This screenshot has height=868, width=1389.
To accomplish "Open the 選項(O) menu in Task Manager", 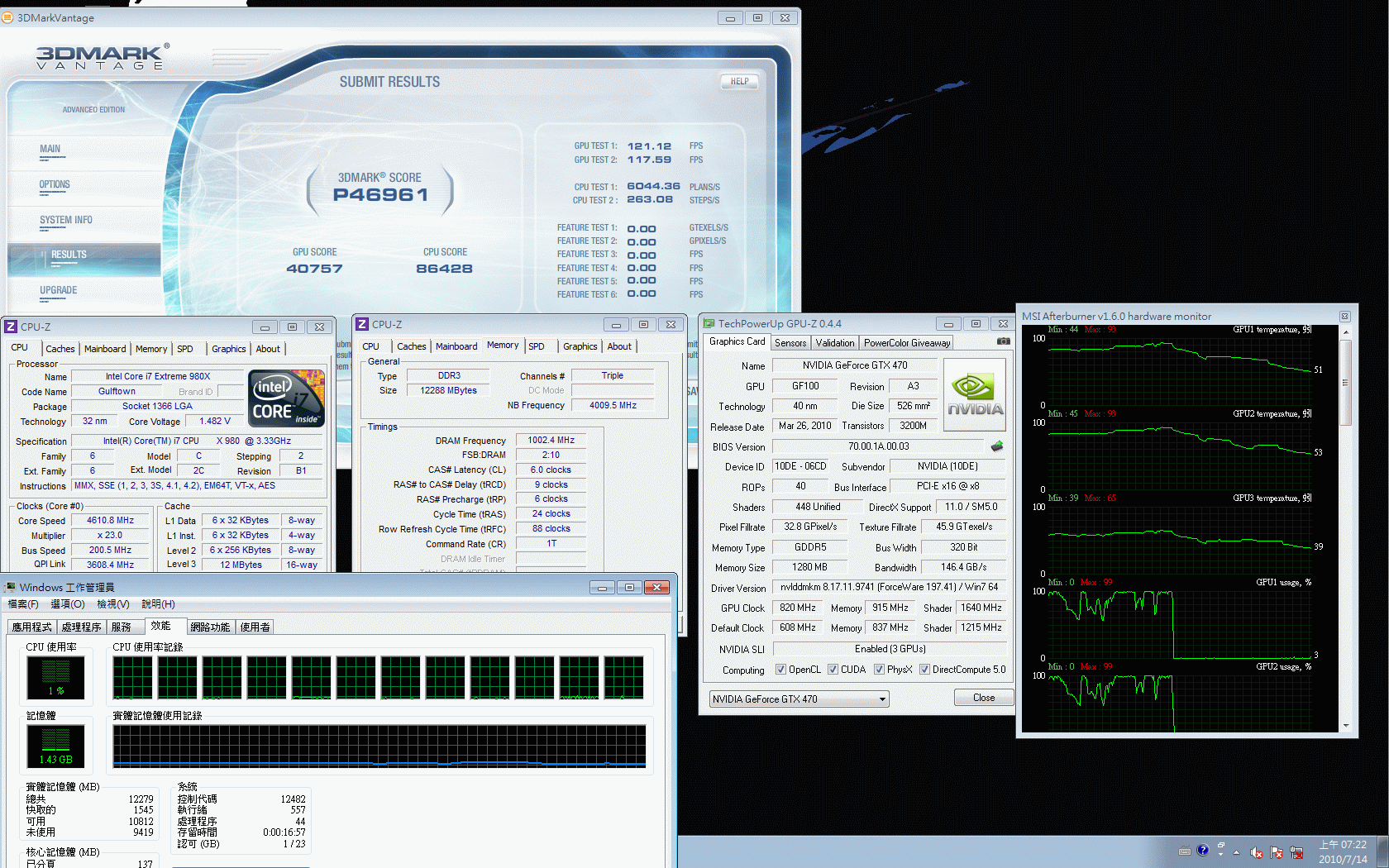I will click(68, 604).
